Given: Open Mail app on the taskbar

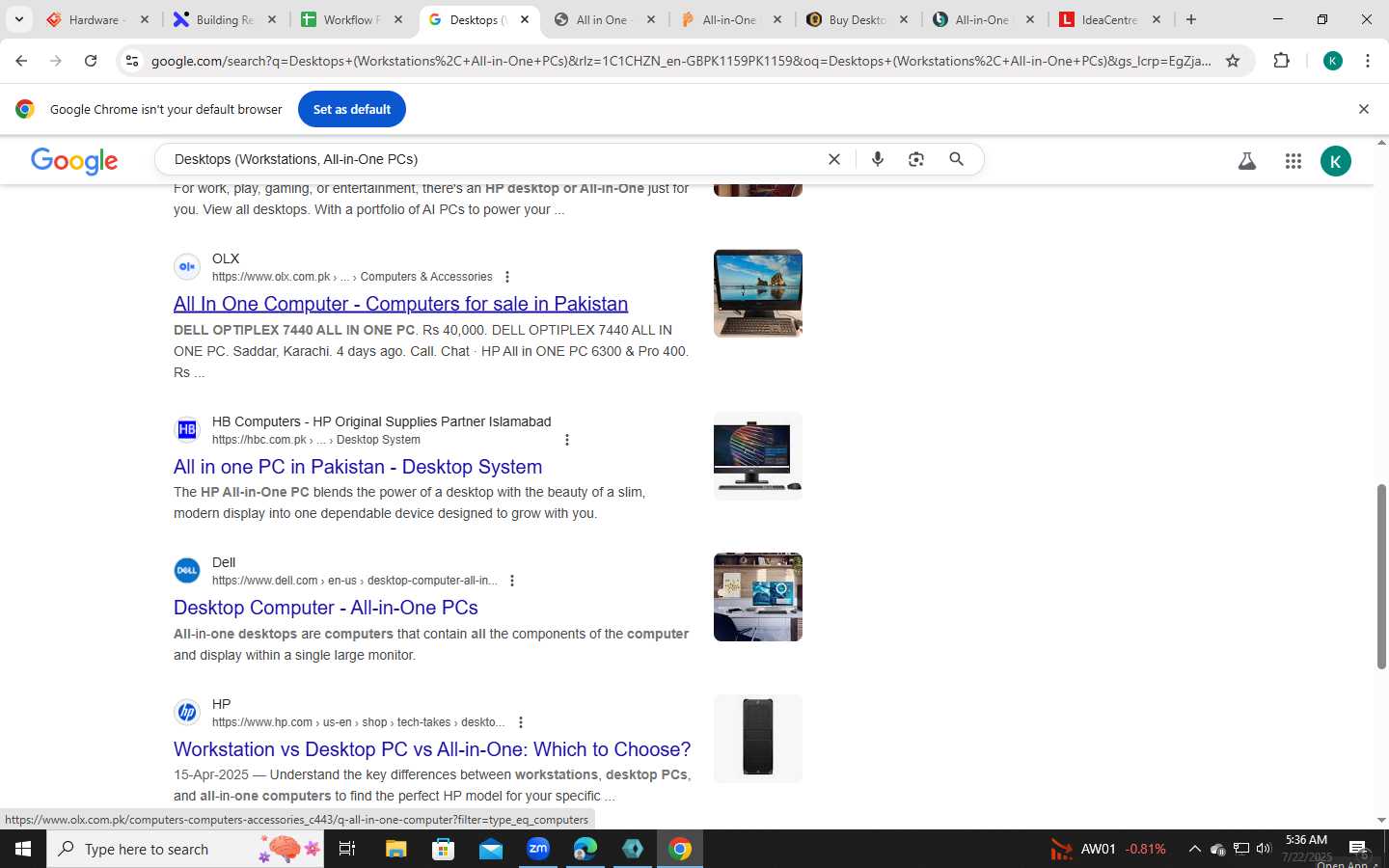Looking at the screenshot, I should point(490,849).
